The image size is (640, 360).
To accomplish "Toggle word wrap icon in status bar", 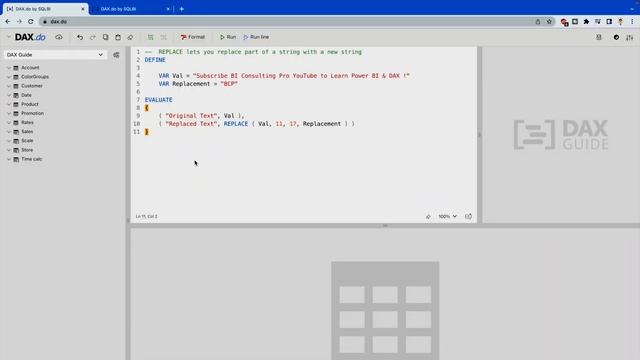I will [468, 216].
